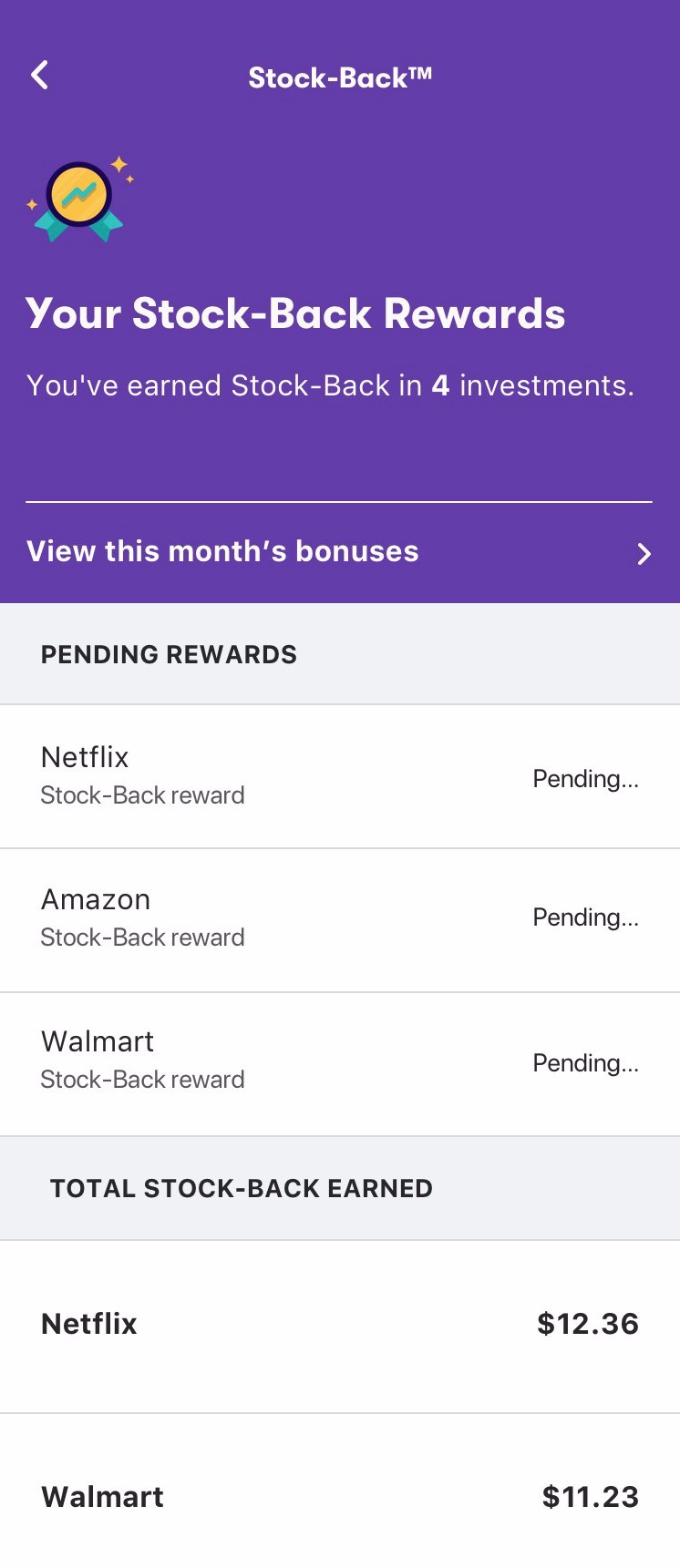Tap Pending status next to Netflix reward
The width and height of the screenshot is (680, 1568).
[585, 779]
